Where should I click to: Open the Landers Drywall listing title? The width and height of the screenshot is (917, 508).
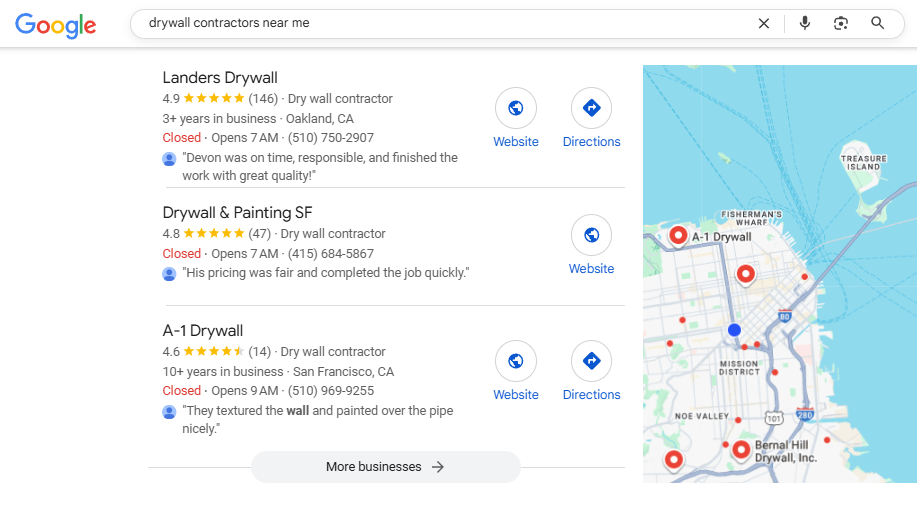220,78
